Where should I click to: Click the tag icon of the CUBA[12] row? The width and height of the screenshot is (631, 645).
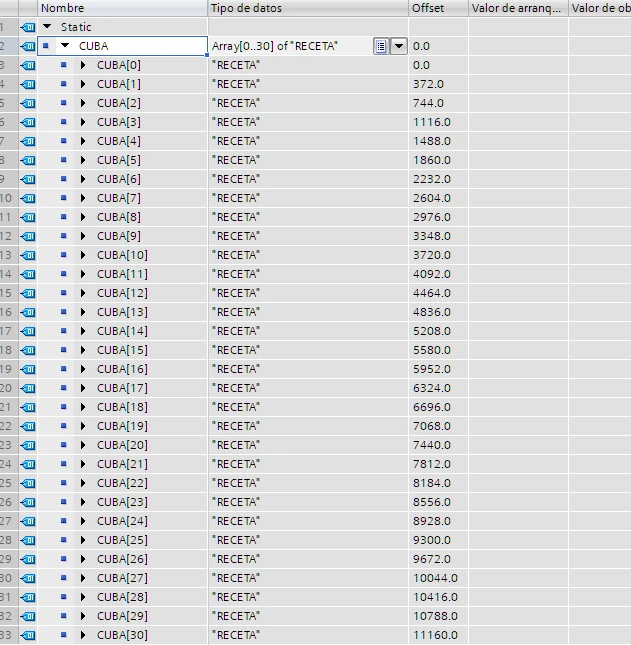point(28,293)
